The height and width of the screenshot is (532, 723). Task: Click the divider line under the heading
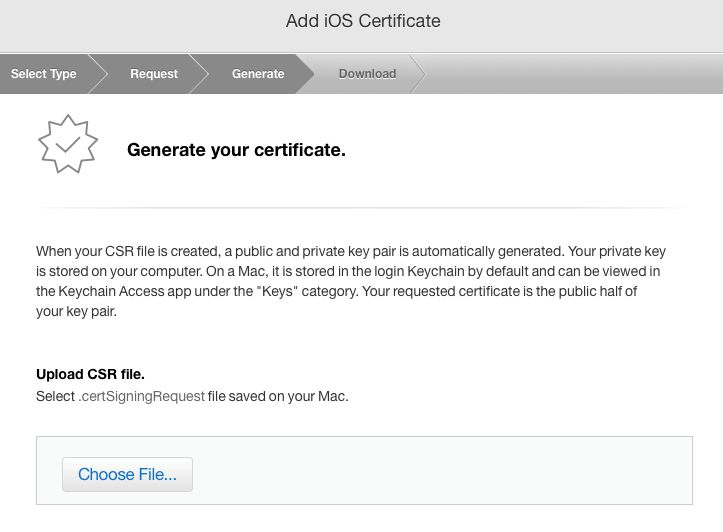click(x=363, y=208)
